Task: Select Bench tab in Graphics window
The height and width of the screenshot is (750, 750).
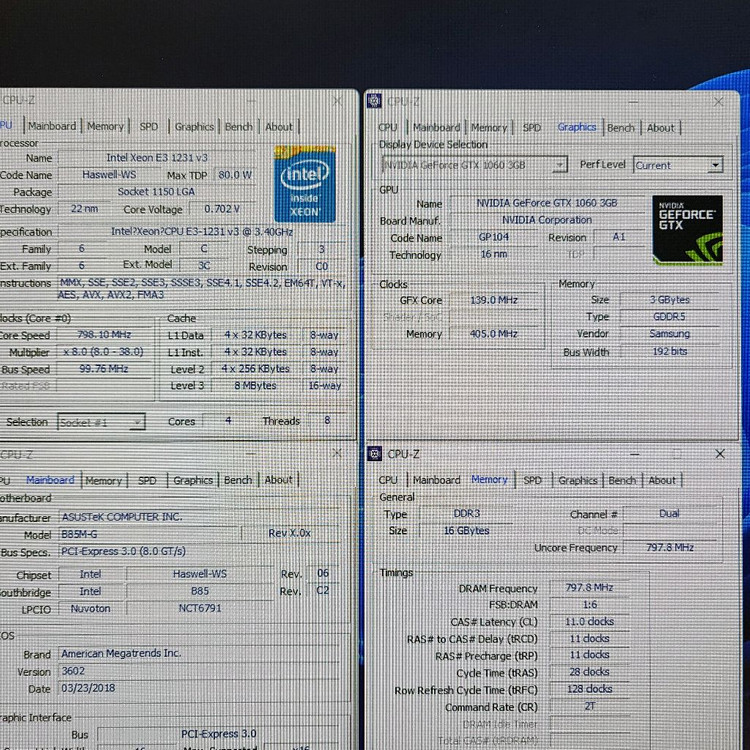Action: [621, 128]
